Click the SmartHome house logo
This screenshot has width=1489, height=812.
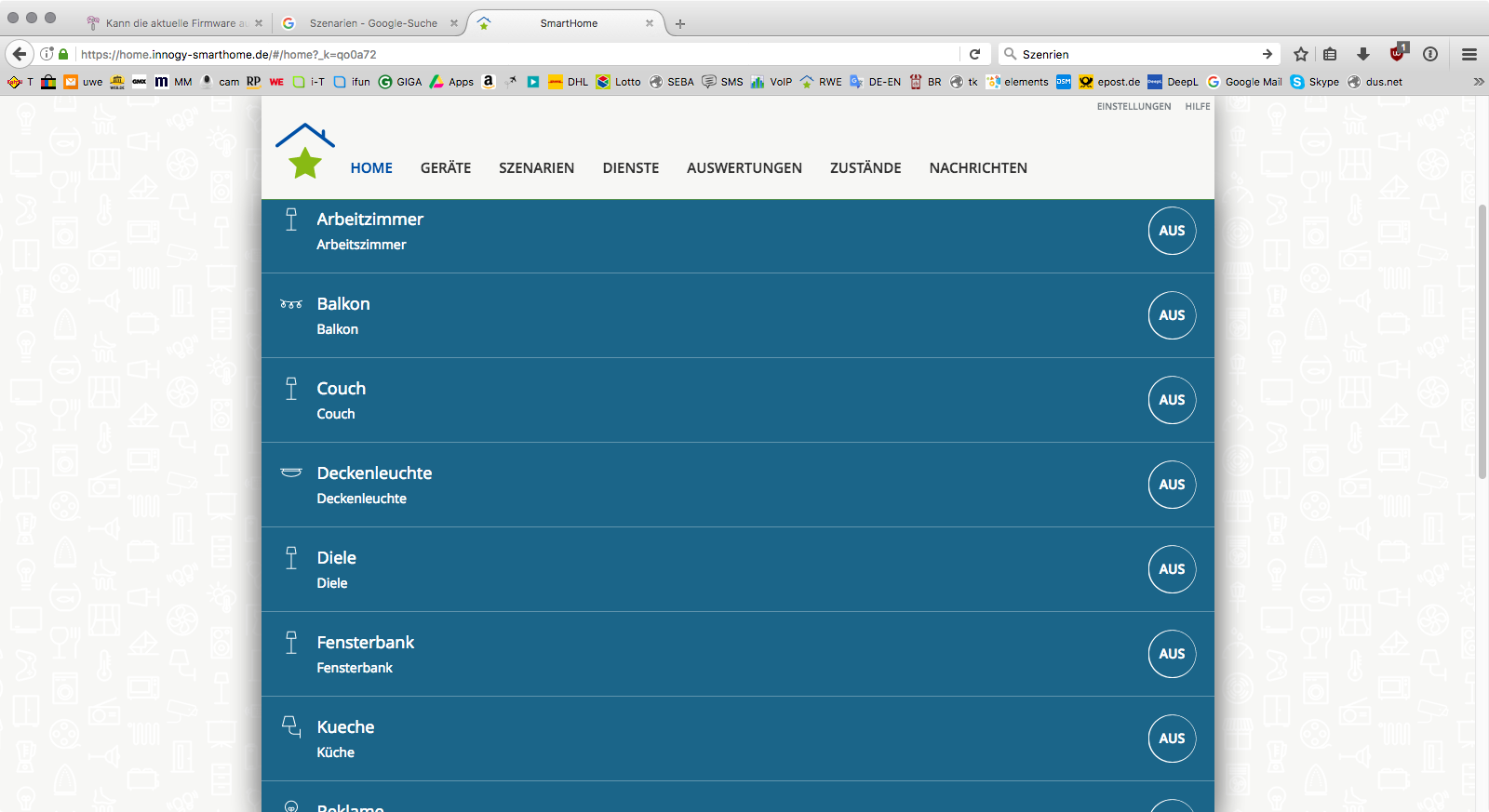click(x=304, y=151)
